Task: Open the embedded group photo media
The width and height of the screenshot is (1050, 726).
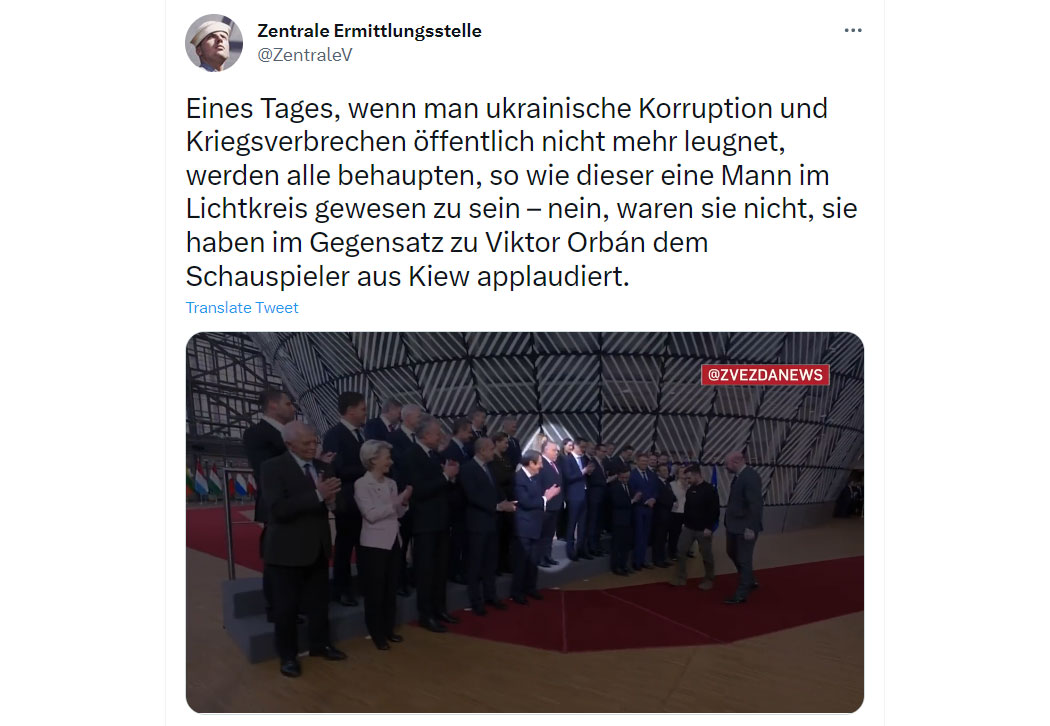Action: (x=524, y=522)
